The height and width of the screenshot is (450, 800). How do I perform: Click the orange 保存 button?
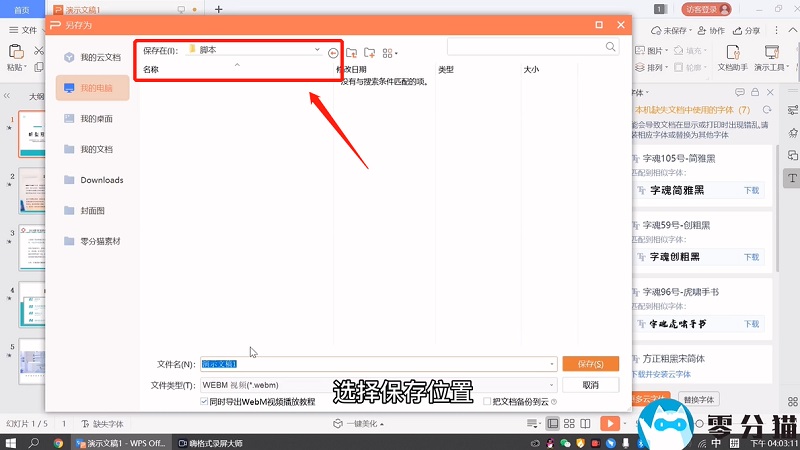click(x=590, y=364)
